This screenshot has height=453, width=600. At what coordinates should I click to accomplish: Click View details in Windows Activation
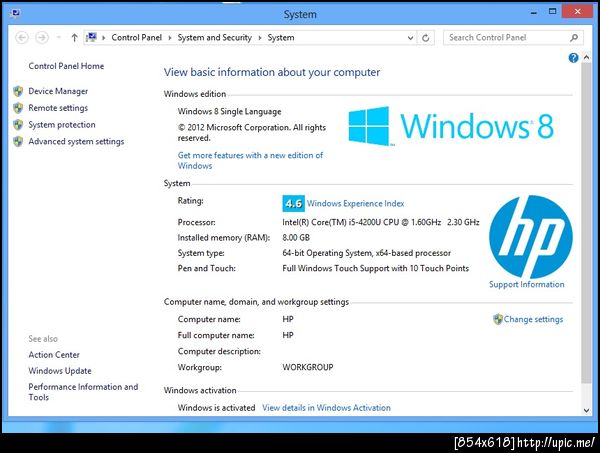tap(326, 408)
